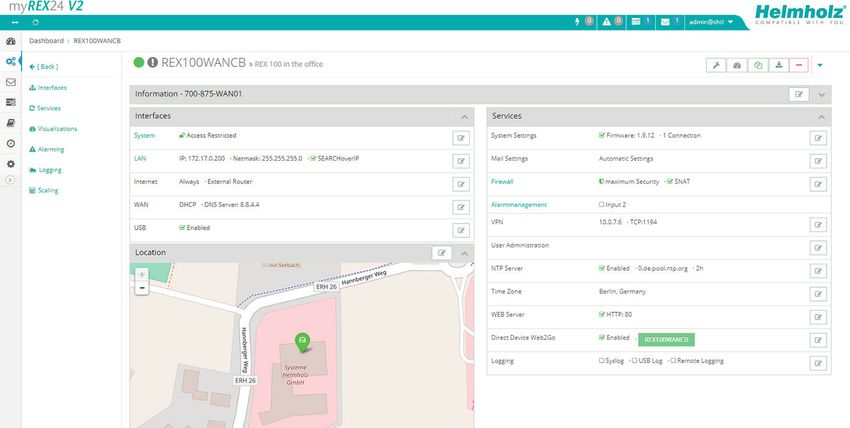Edit the LAN interface row
This screenshot has height=428, width=850.
[x=461, y=161]
